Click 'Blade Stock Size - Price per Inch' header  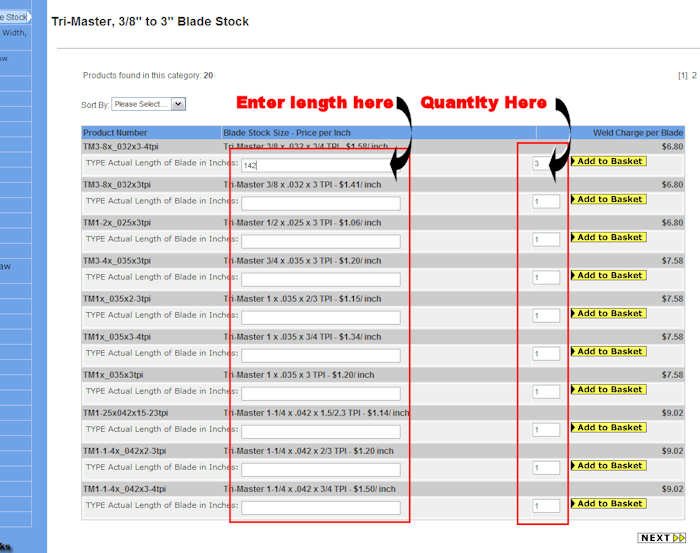pyautogui.click(x=287, y=133)
